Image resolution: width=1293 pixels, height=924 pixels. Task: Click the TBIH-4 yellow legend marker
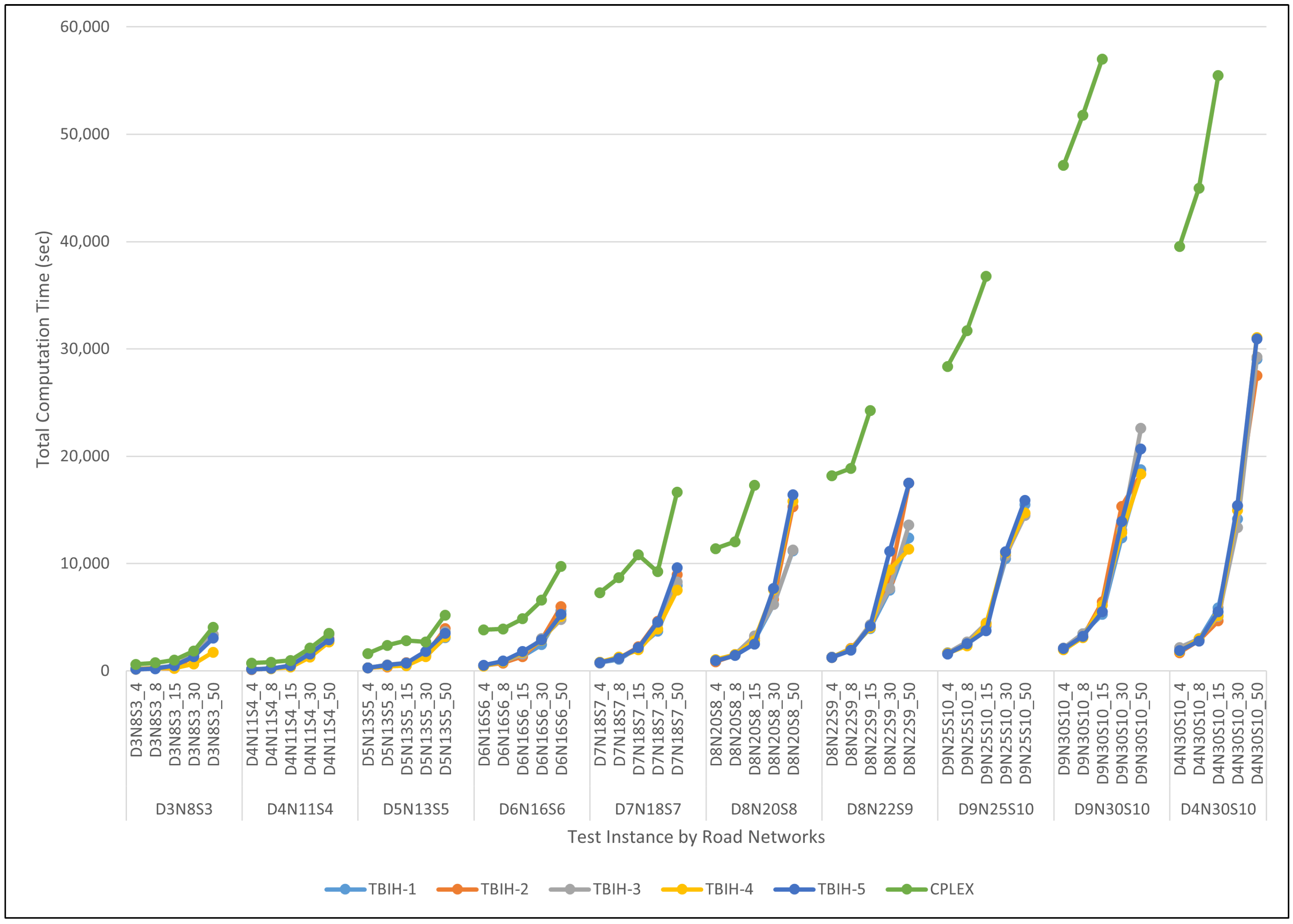(x=682, y=889)
